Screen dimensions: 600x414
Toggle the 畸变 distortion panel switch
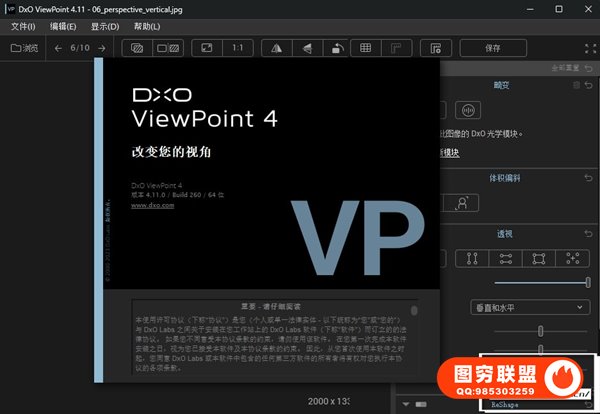(x=574, y=87)
